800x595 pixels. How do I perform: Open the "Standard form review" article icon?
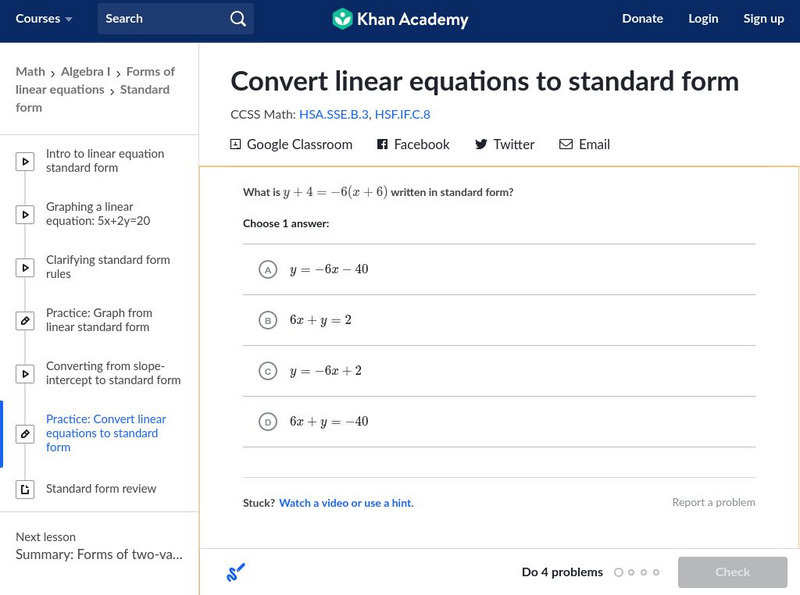pyautogui.click(x=24, y=489)
